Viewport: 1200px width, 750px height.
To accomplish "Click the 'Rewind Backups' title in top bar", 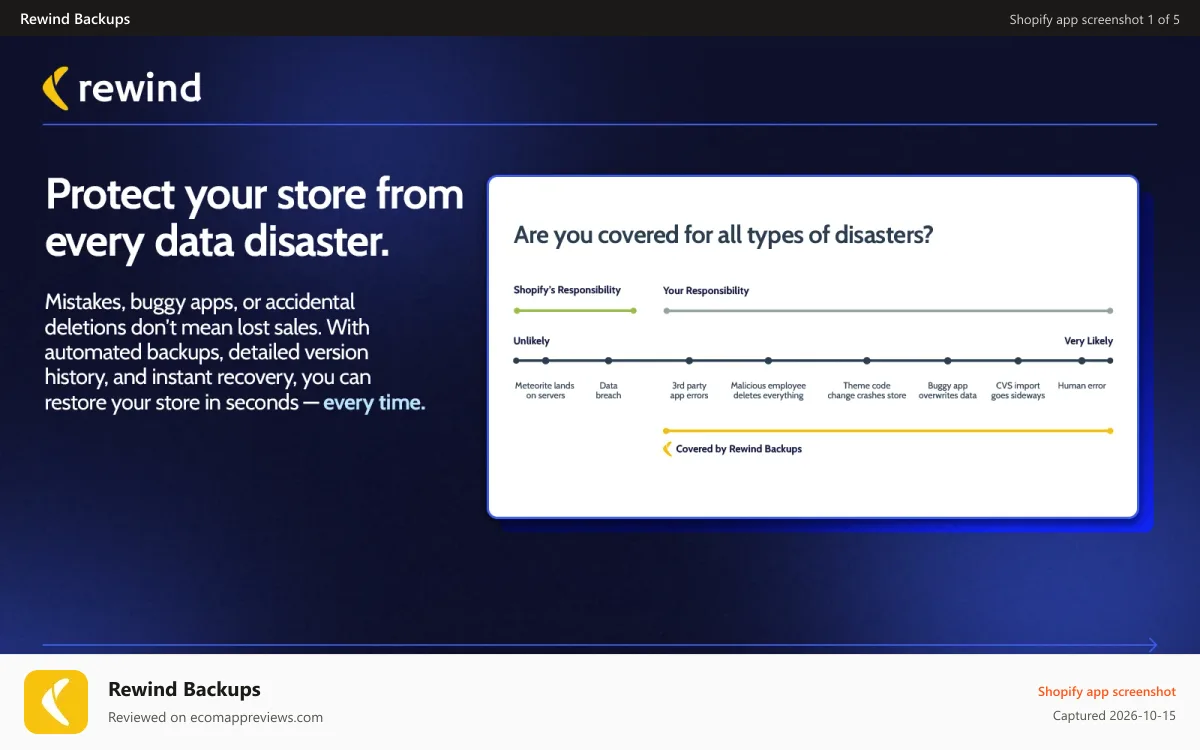I will click(x=75, y=19).
